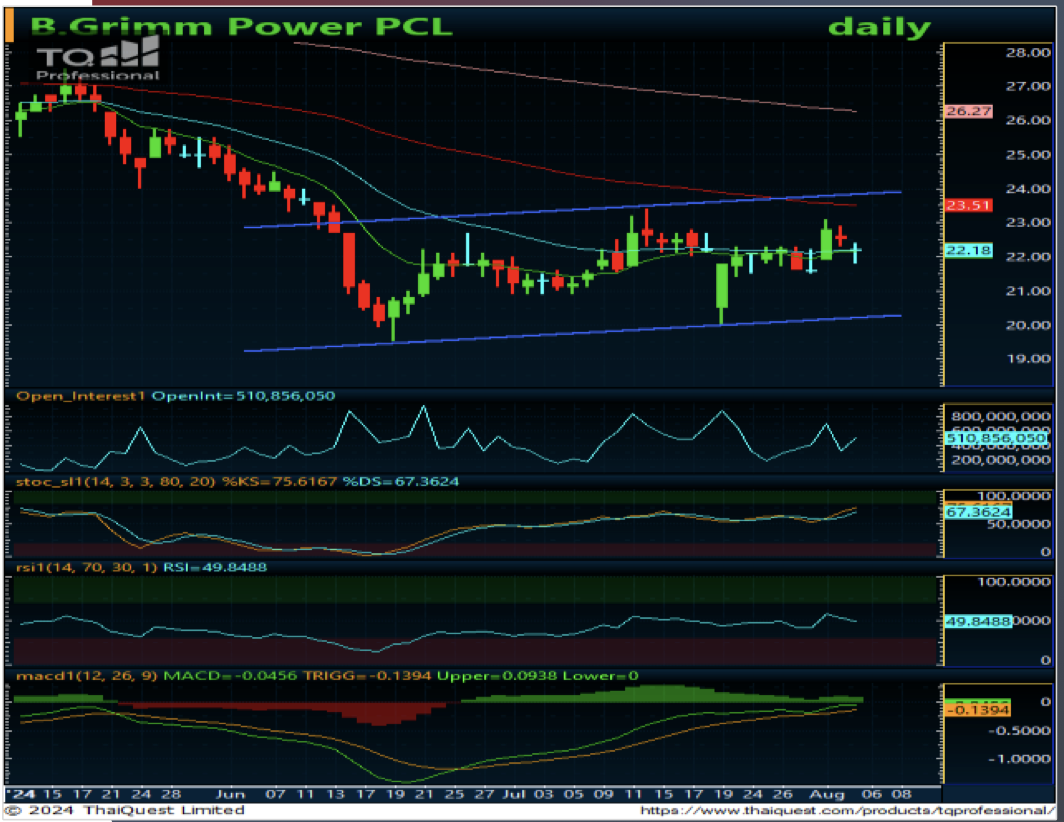The height and width of the screenshot is (822, 1064).
Task: Click the 07 date label on time axis
Action: point(275,793)
